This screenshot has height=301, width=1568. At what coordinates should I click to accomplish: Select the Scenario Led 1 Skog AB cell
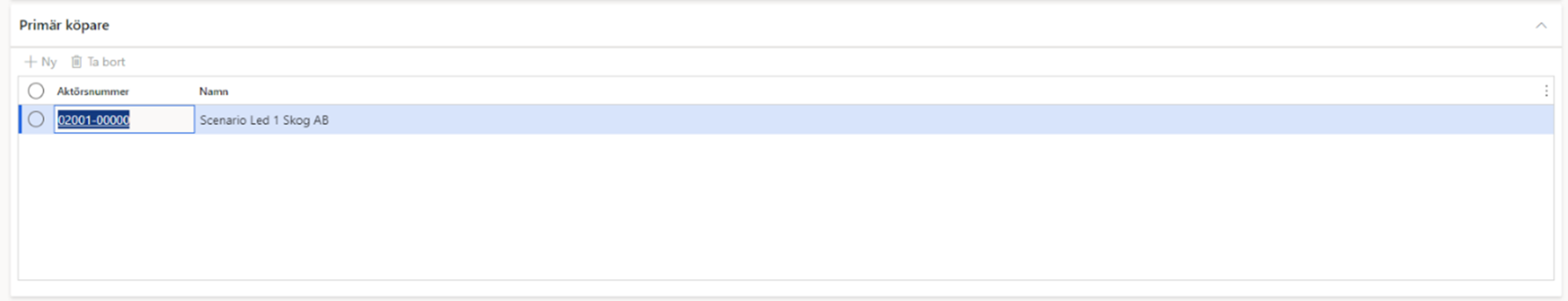[264, 120]
